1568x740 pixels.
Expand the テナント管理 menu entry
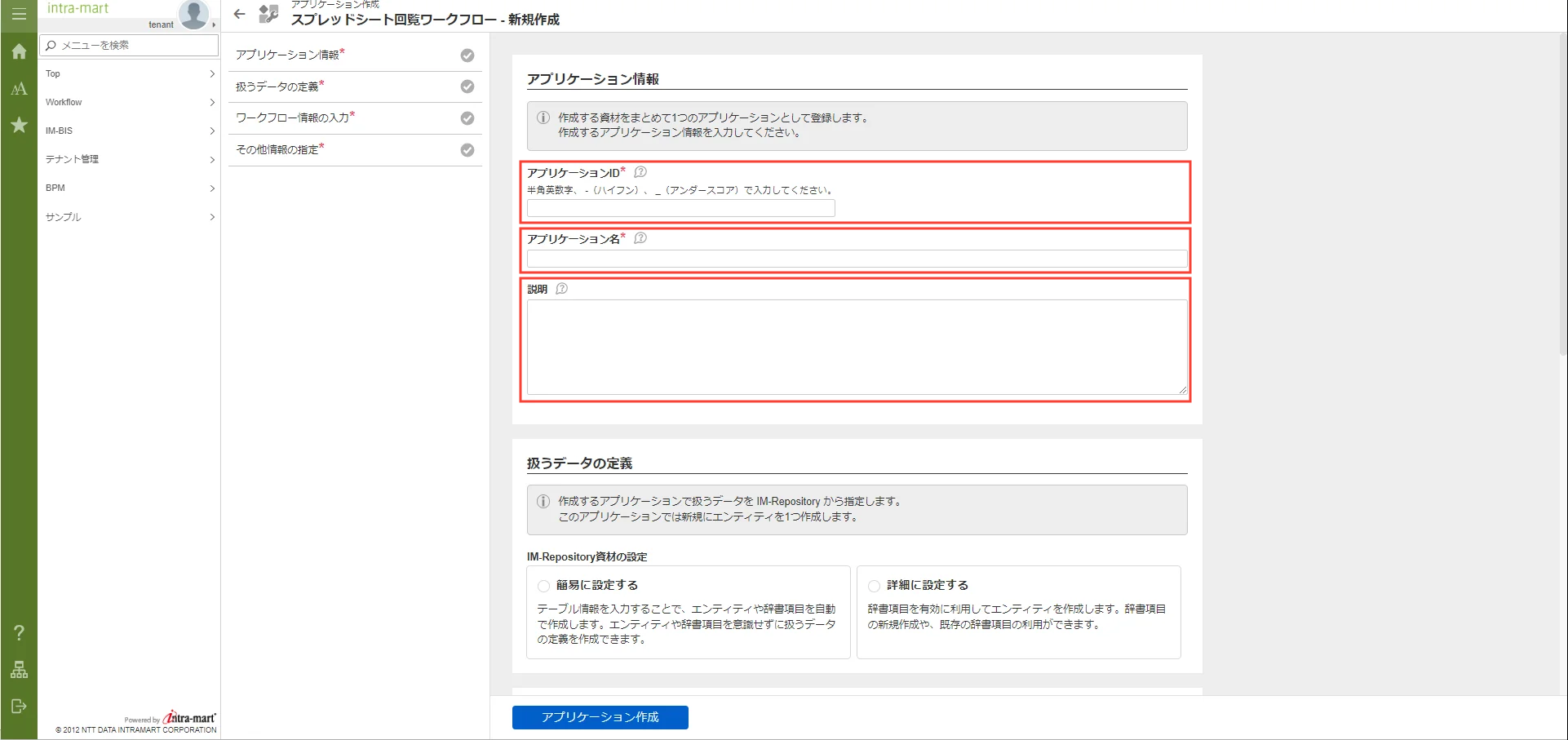(x=130, y=159)
